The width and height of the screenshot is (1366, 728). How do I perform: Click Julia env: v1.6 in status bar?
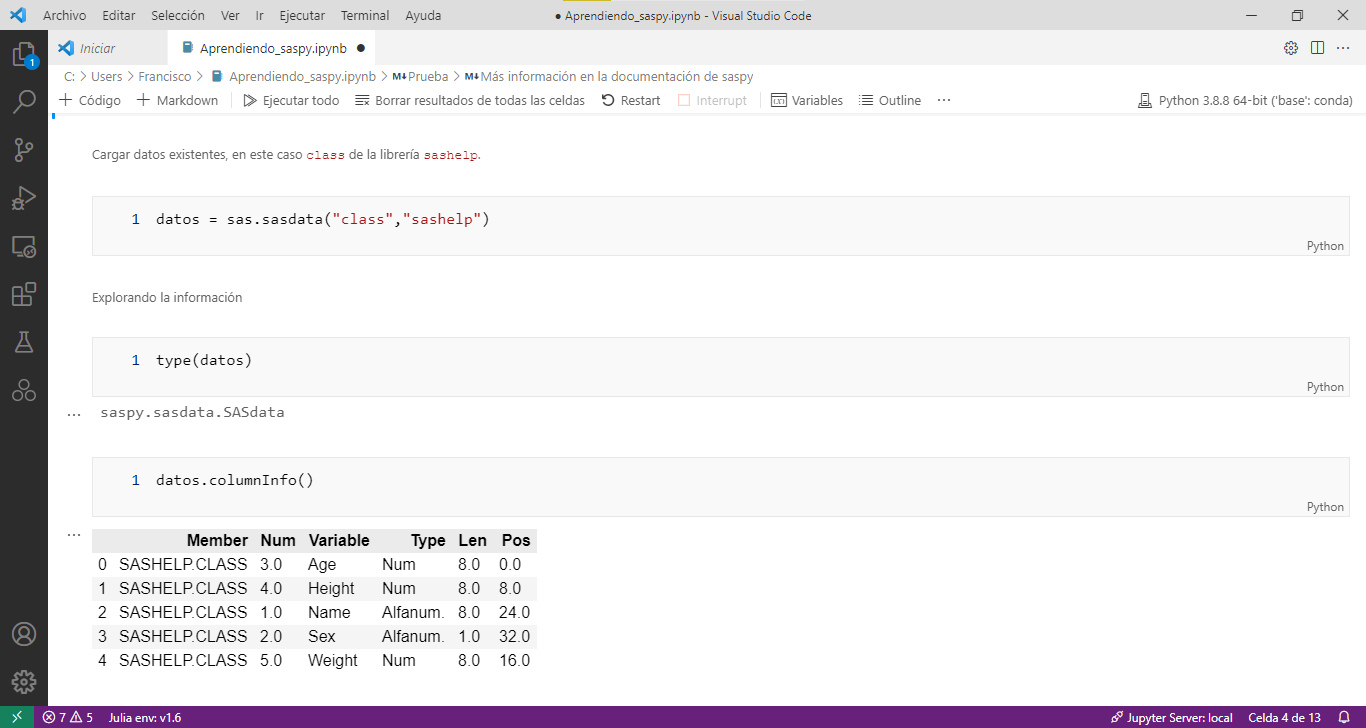[x=145, y=717]
